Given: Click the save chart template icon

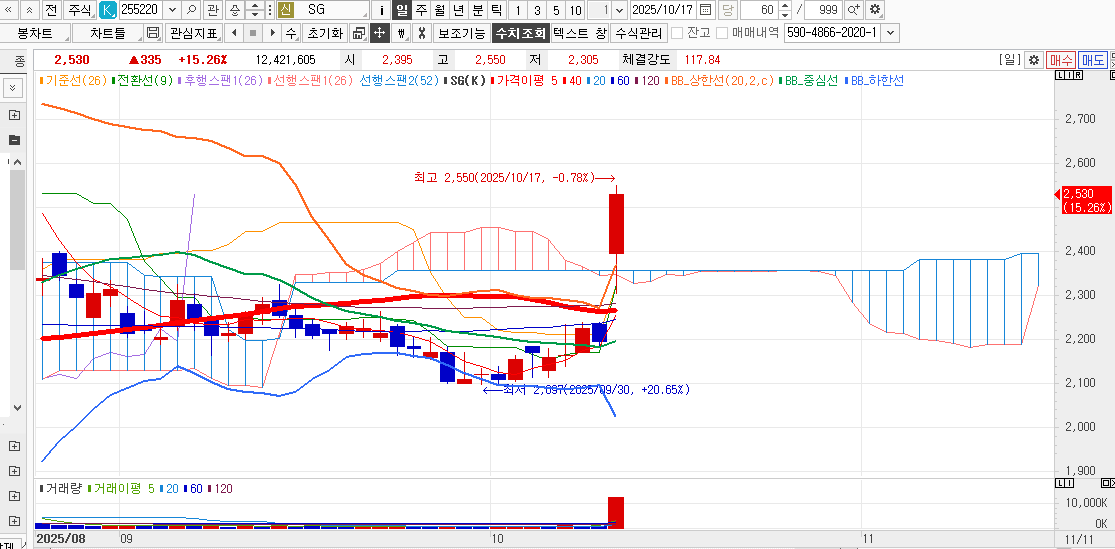Looking at the screenshot, I should pos(153,33).
